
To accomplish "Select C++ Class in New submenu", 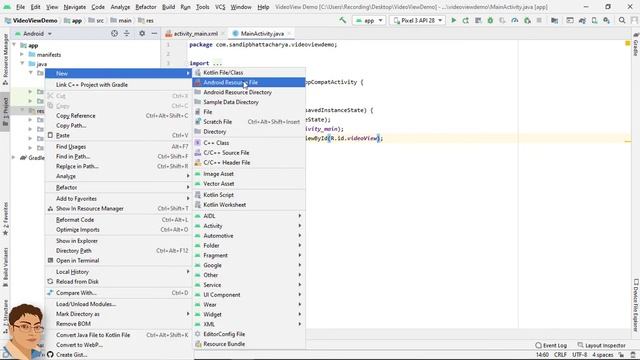I will point(249,143).
